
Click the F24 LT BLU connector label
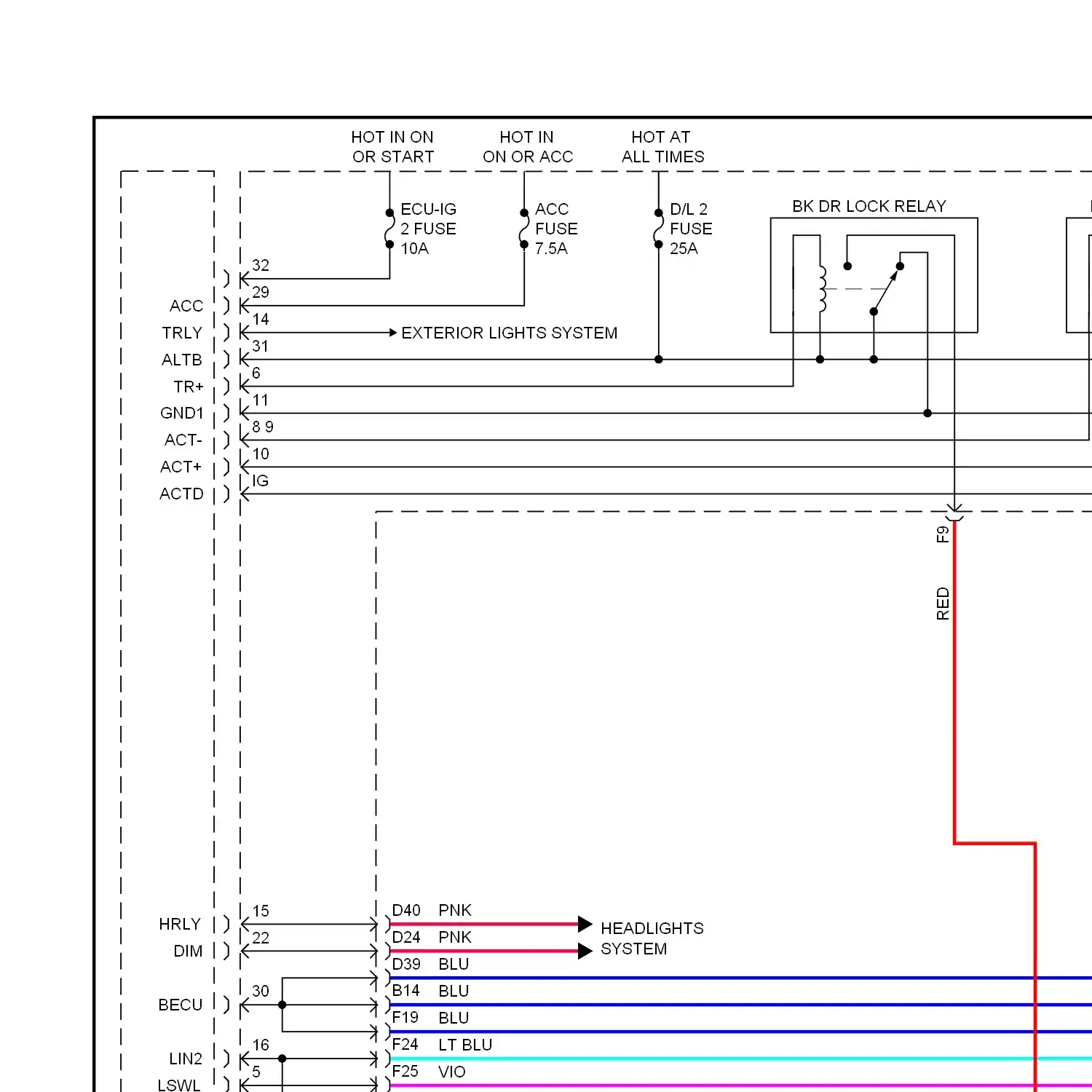pyautogui.click(x=442, y=1045)
